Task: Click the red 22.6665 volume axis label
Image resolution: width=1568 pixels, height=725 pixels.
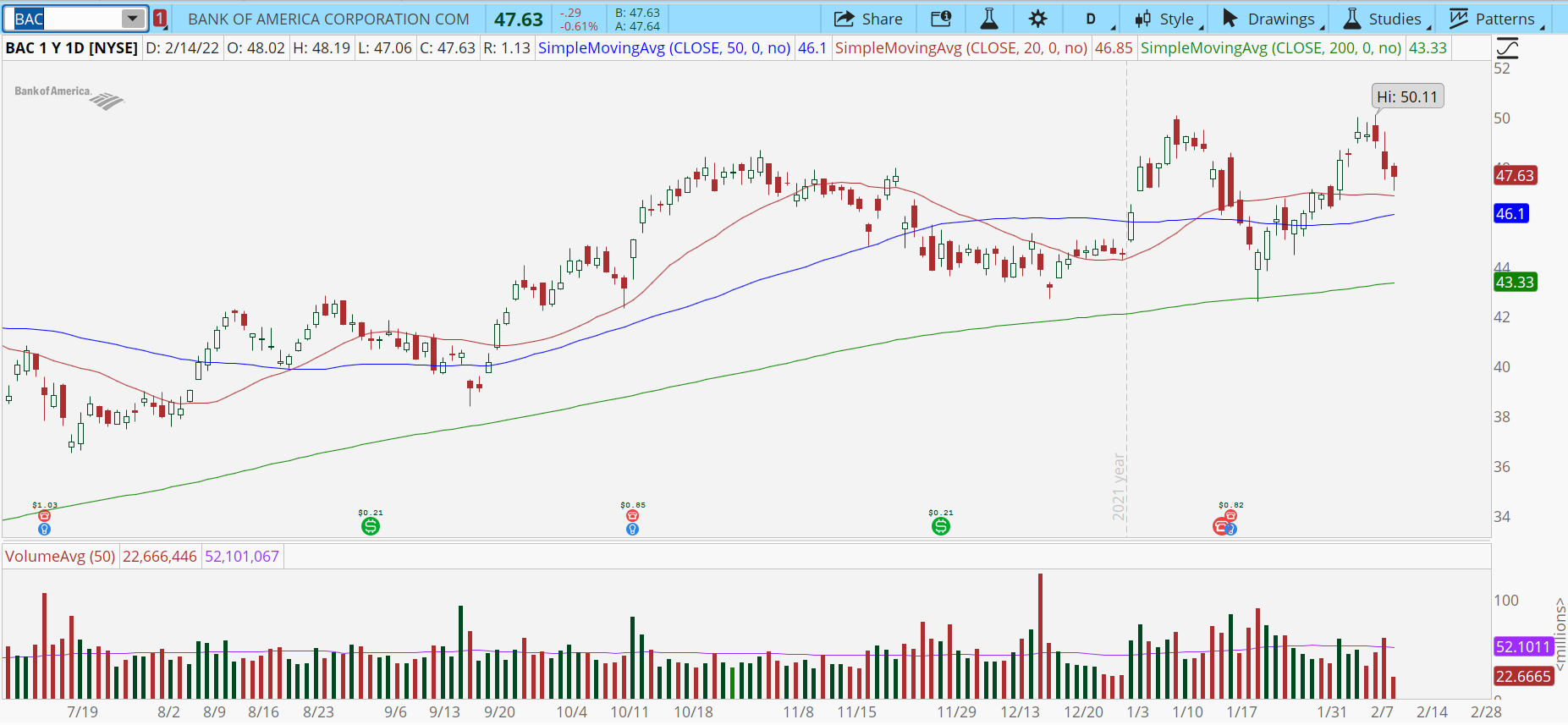Action: pos(1523,677)
